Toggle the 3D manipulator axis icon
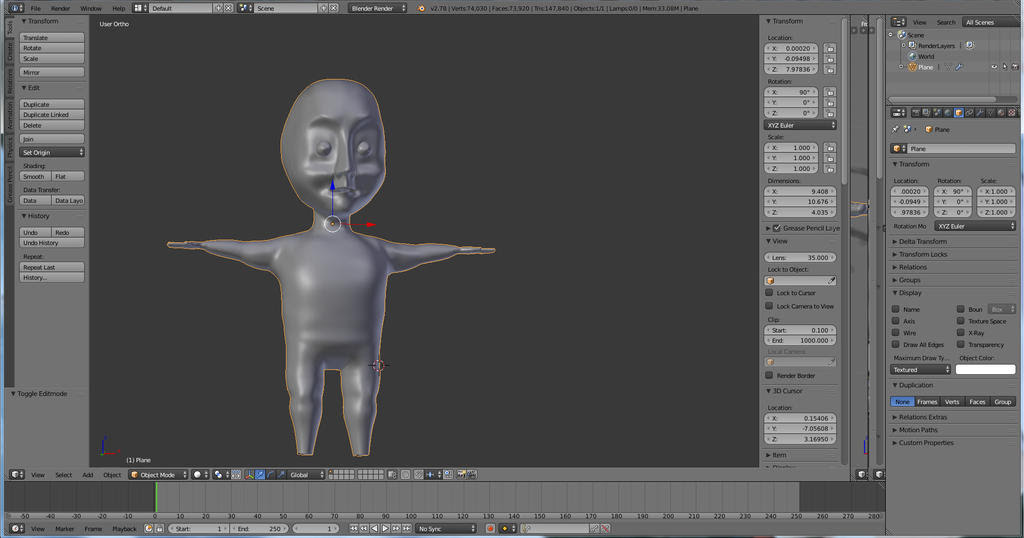The width and height of the screenshot is (1024, 538). (x=249, y=475)
